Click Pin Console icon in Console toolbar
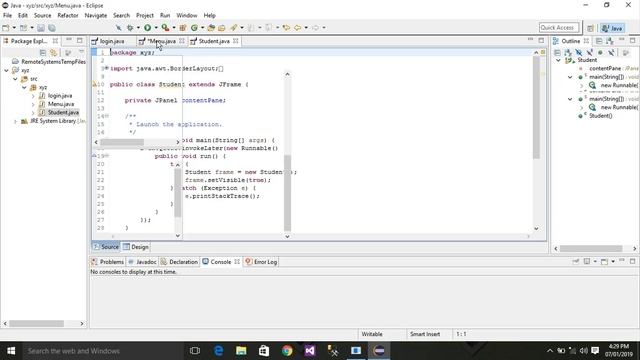640x360 pixels. coord(576,261)
